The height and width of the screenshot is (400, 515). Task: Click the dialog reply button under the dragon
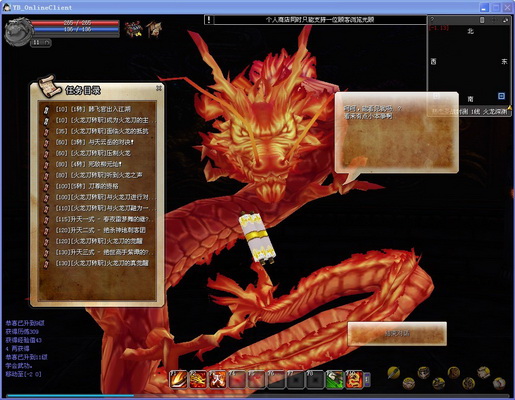(397, 333)
